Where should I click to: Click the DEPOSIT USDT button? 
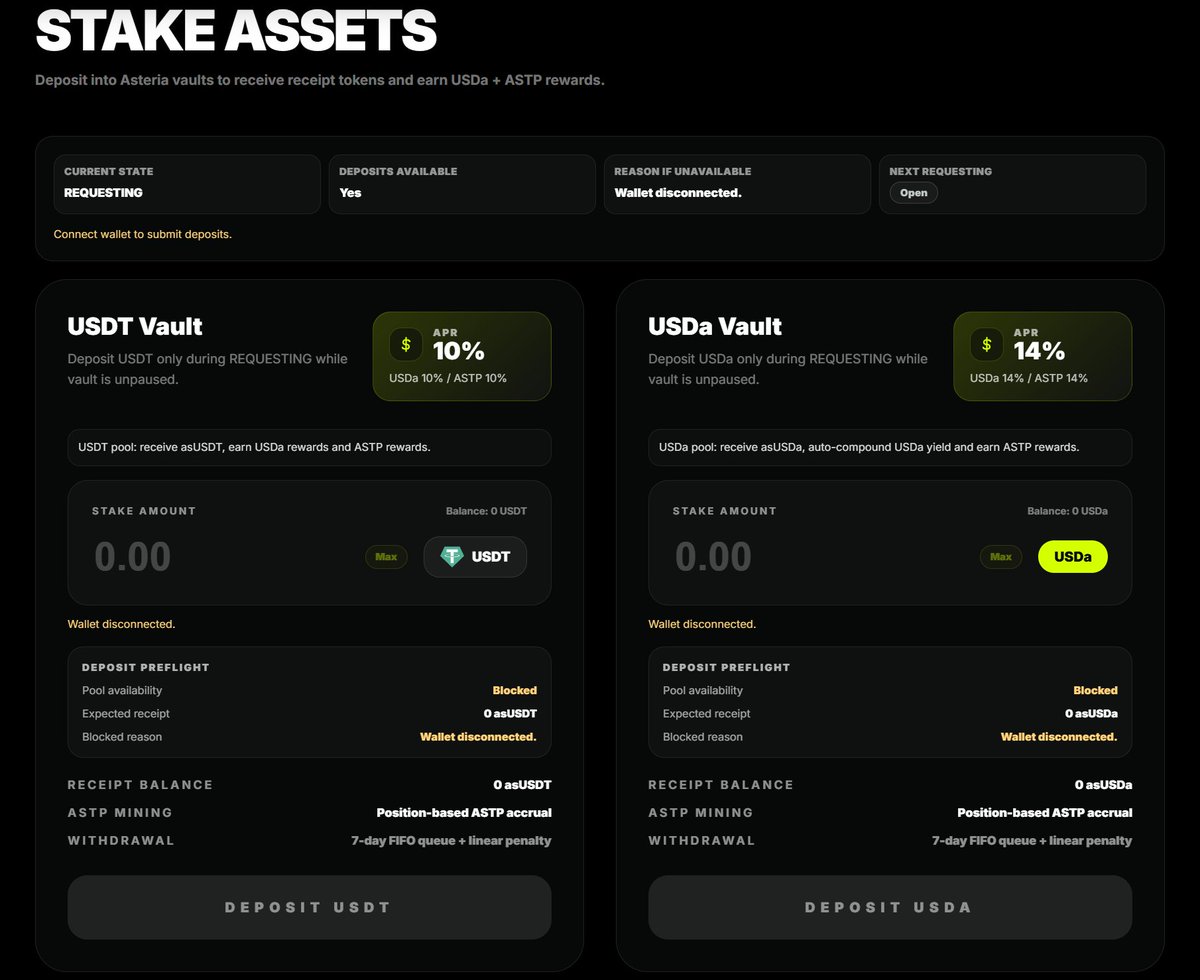[x=309, y=907]
